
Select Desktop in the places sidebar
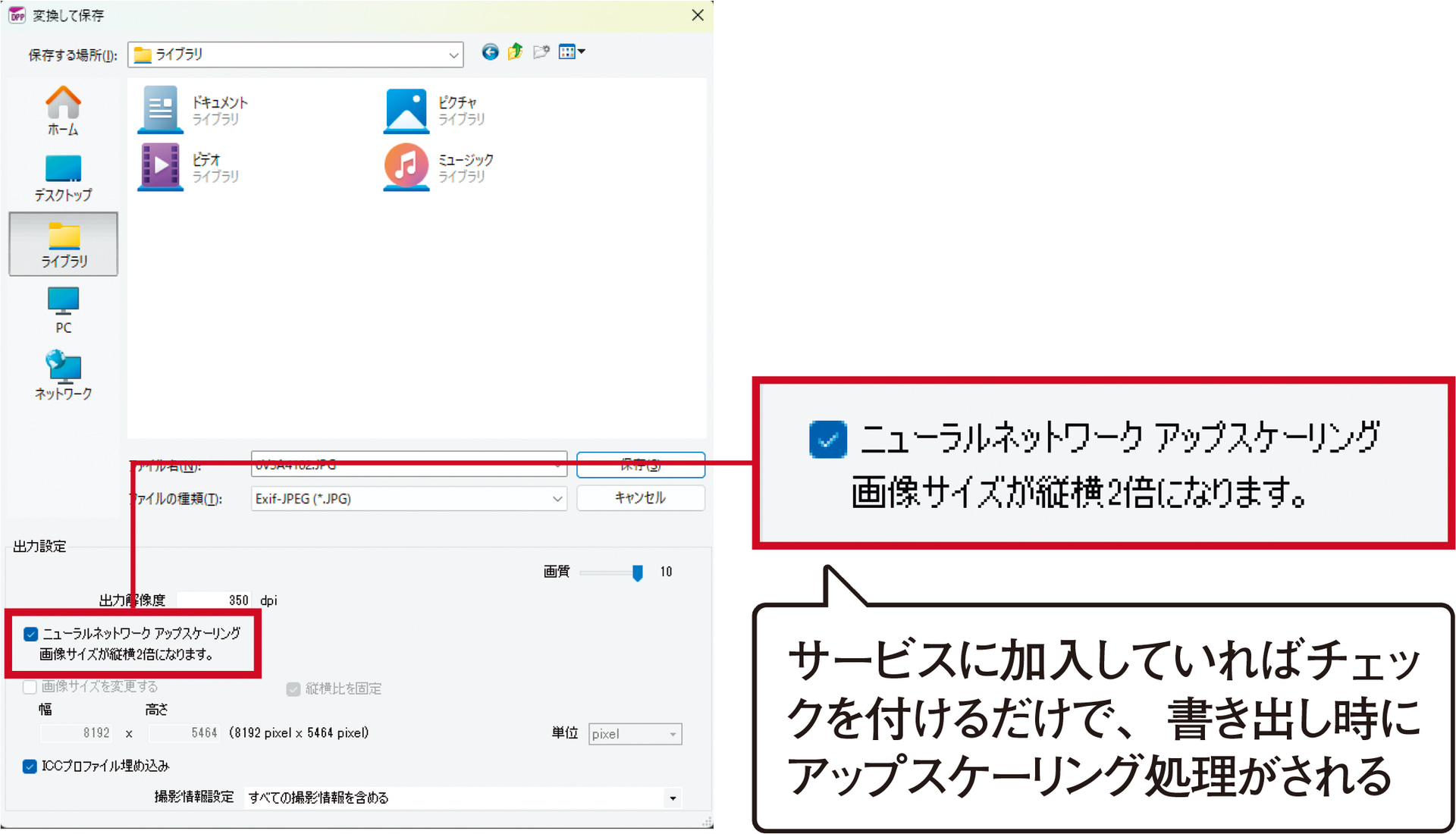coord(63,177)
